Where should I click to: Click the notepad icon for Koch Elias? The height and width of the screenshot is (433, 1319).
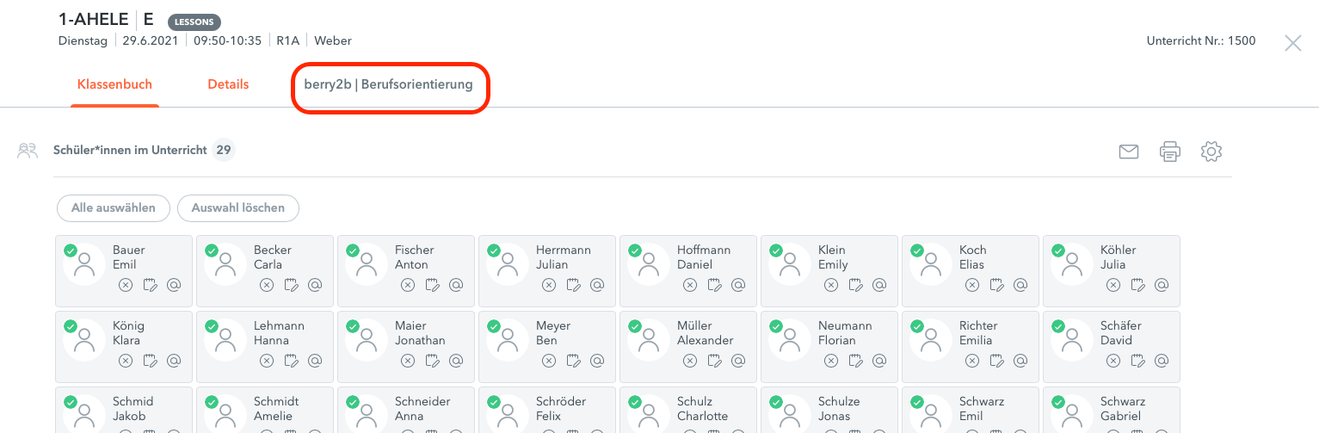point(996,285)
